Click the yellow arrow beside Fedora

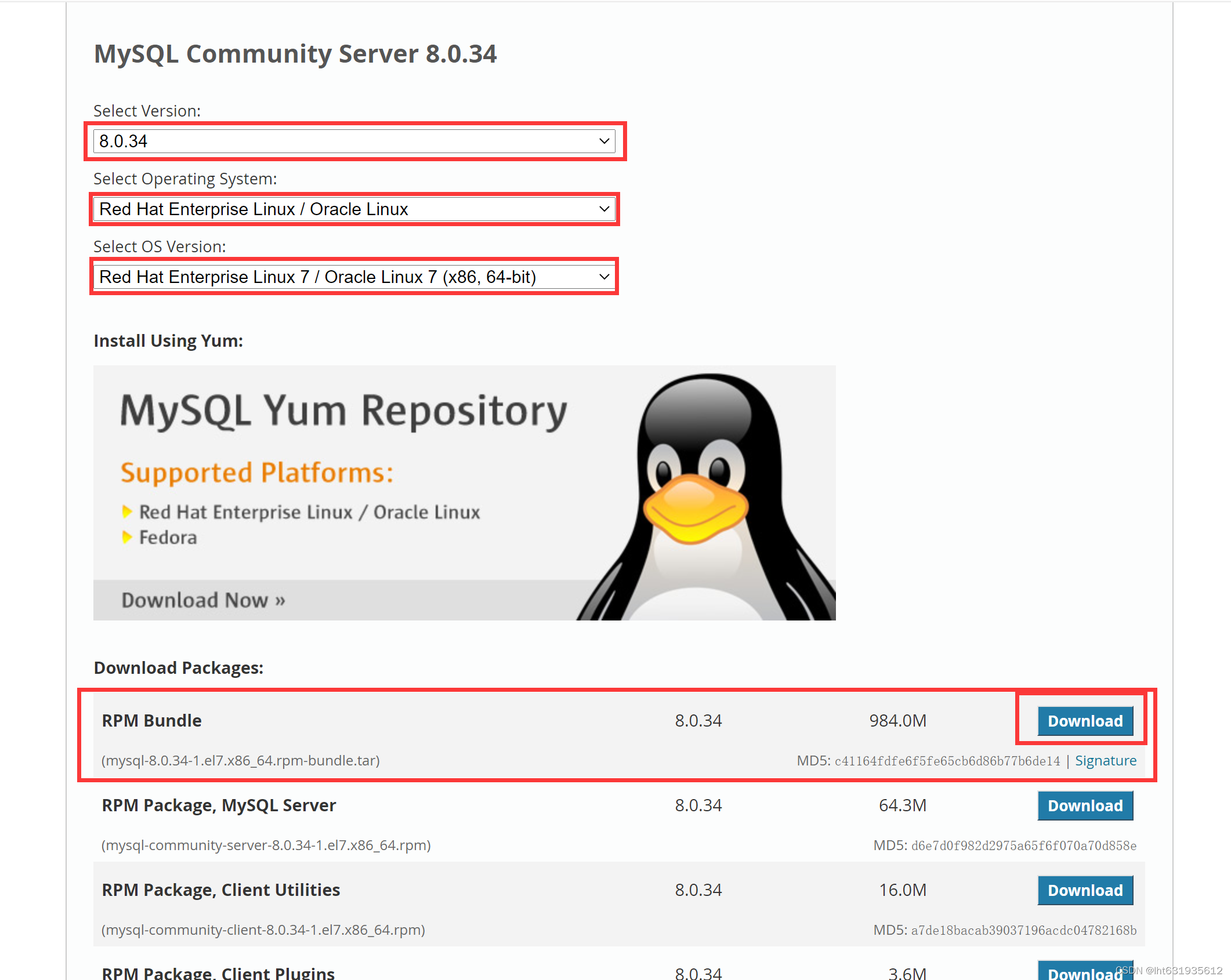[x=126, y=538]
